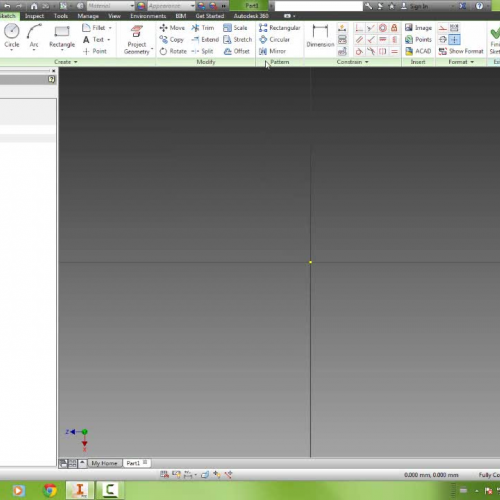
Task: Choose the Split tool
Action: point(202,51)
